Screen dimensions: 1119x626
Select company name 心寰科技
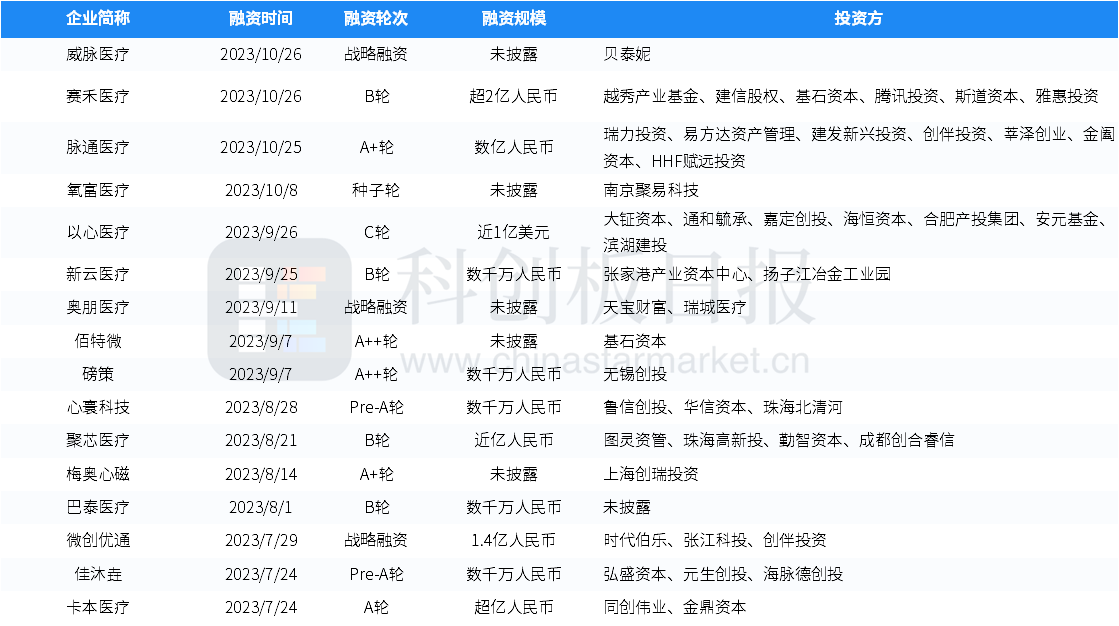coord(98,408)
